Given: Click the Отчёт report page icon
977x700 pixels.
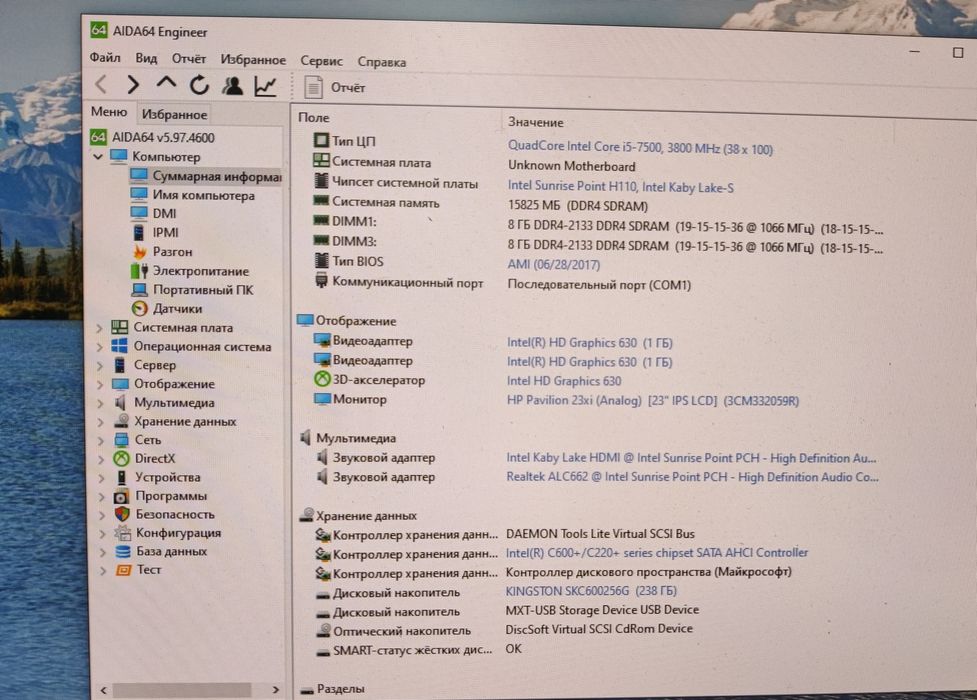Looking at the screenshot, I should [x=313, y=87].
